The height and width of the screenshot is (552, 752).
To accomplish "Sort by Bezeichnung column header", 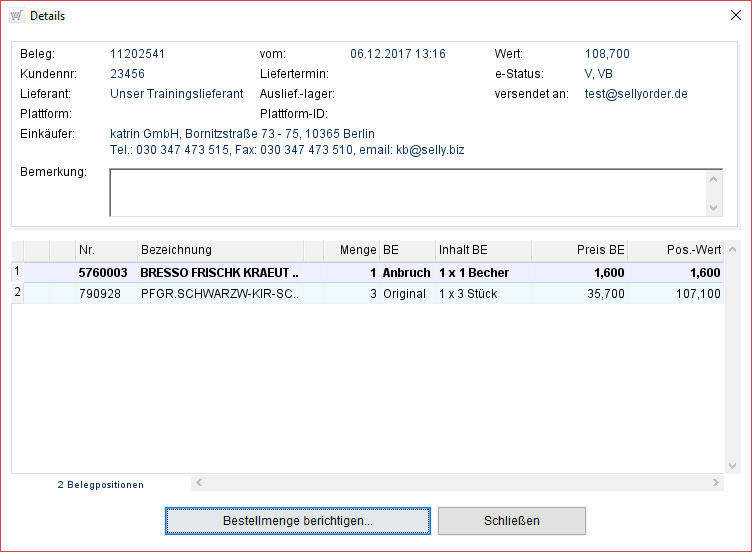I will tap(219, 250).
